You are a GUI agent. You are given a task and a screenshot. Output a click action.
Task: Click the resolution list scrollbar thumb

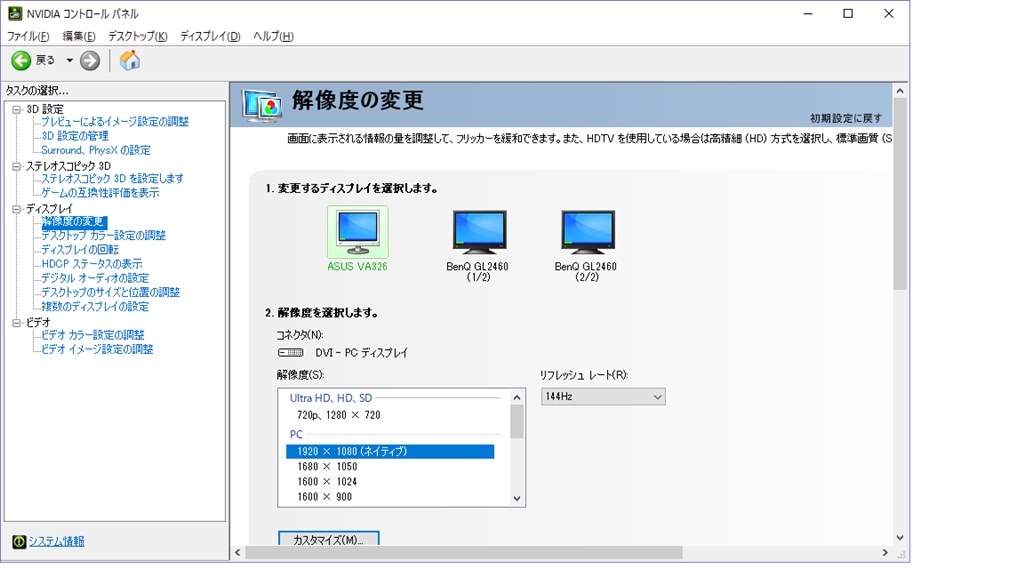coord(517,422)
